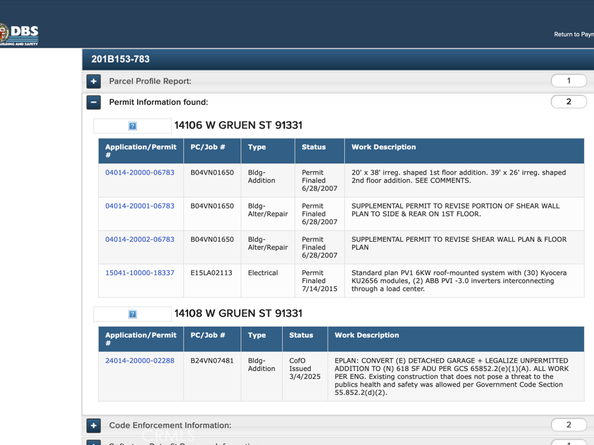The width and height of the screenshot is (594, 445).
Task: Expand the bottom partially visible section
Action: point(94,442)
